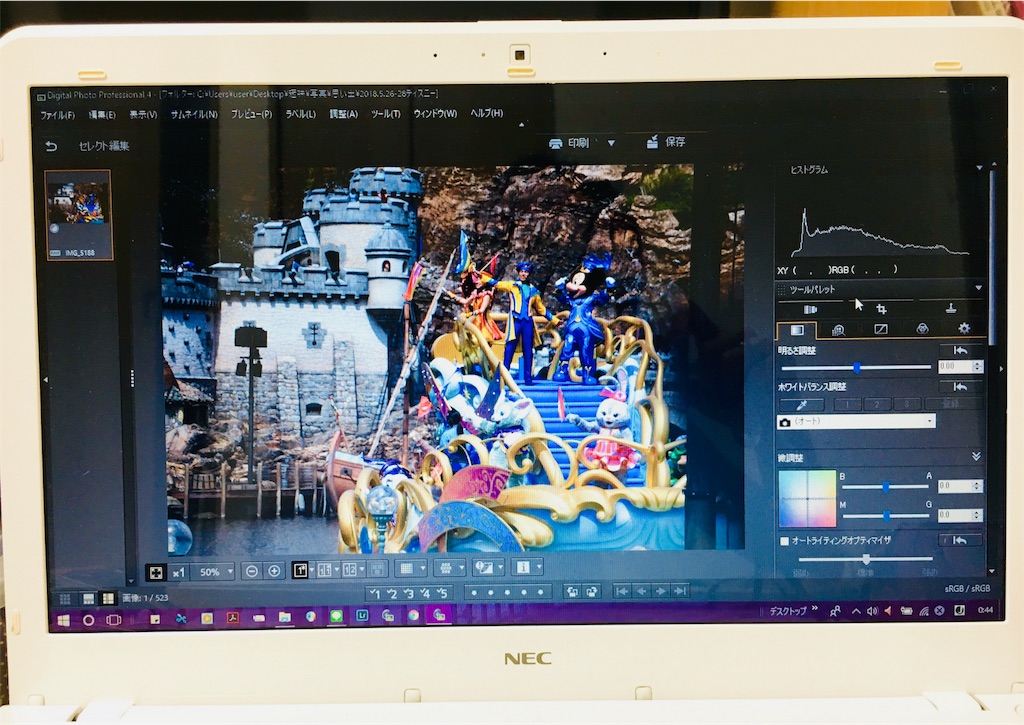Screen dimensions: 1024x725
Task: Go to the next image
Action: point(661,591)
